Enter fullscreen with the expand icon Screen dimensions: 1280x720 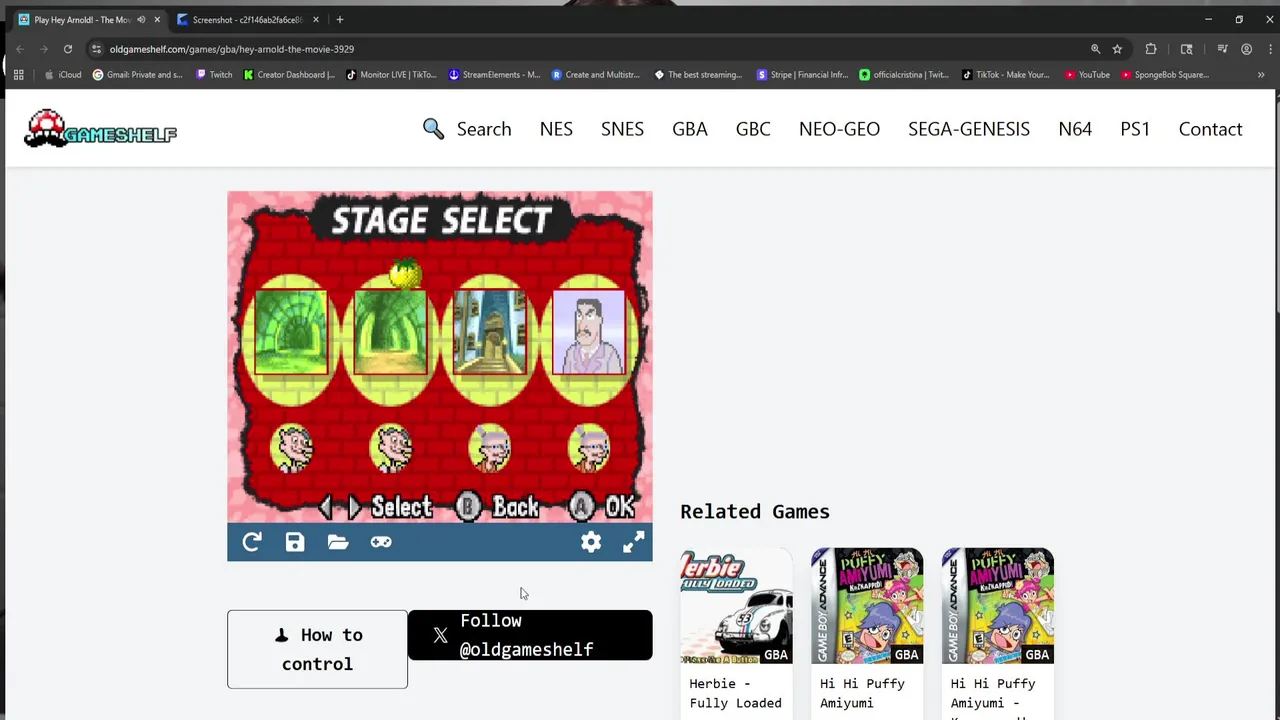coord(634,542)
